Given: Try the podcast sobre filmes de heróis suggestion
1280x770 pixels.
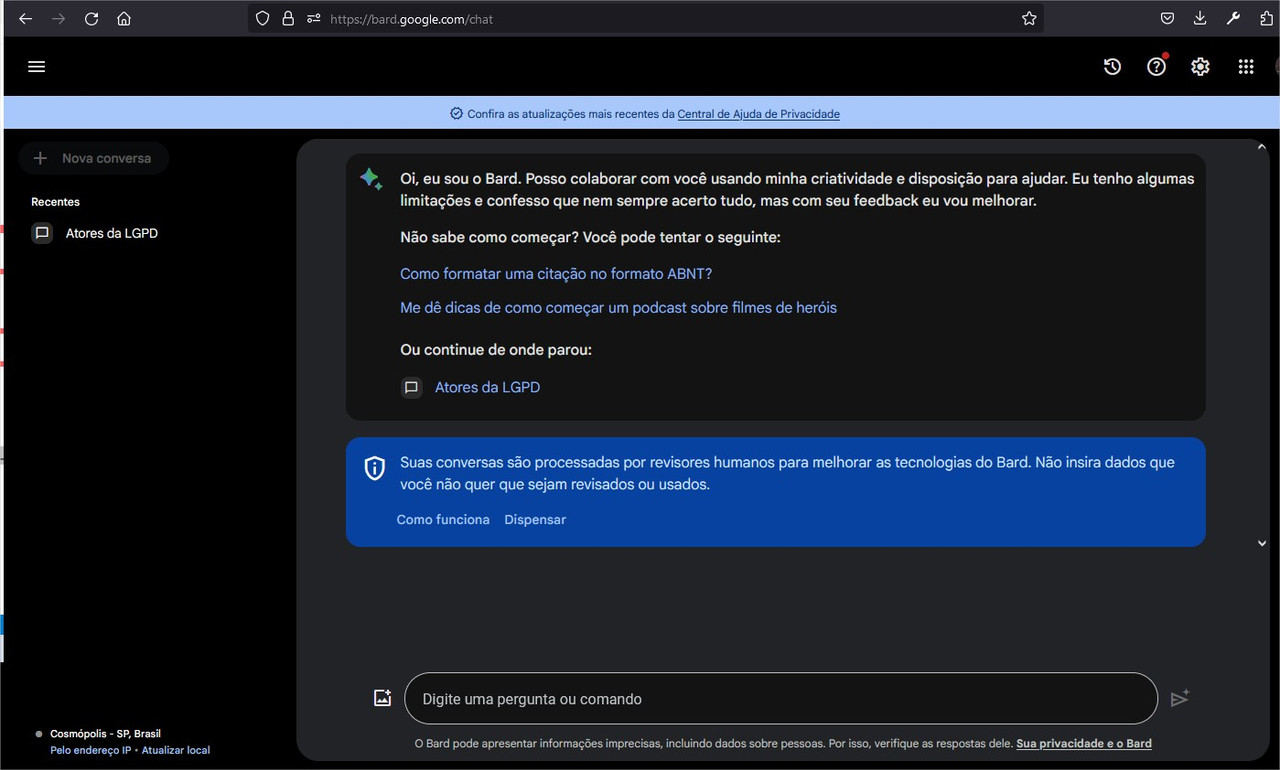Looking at the screenshot, I should (618, 307).
